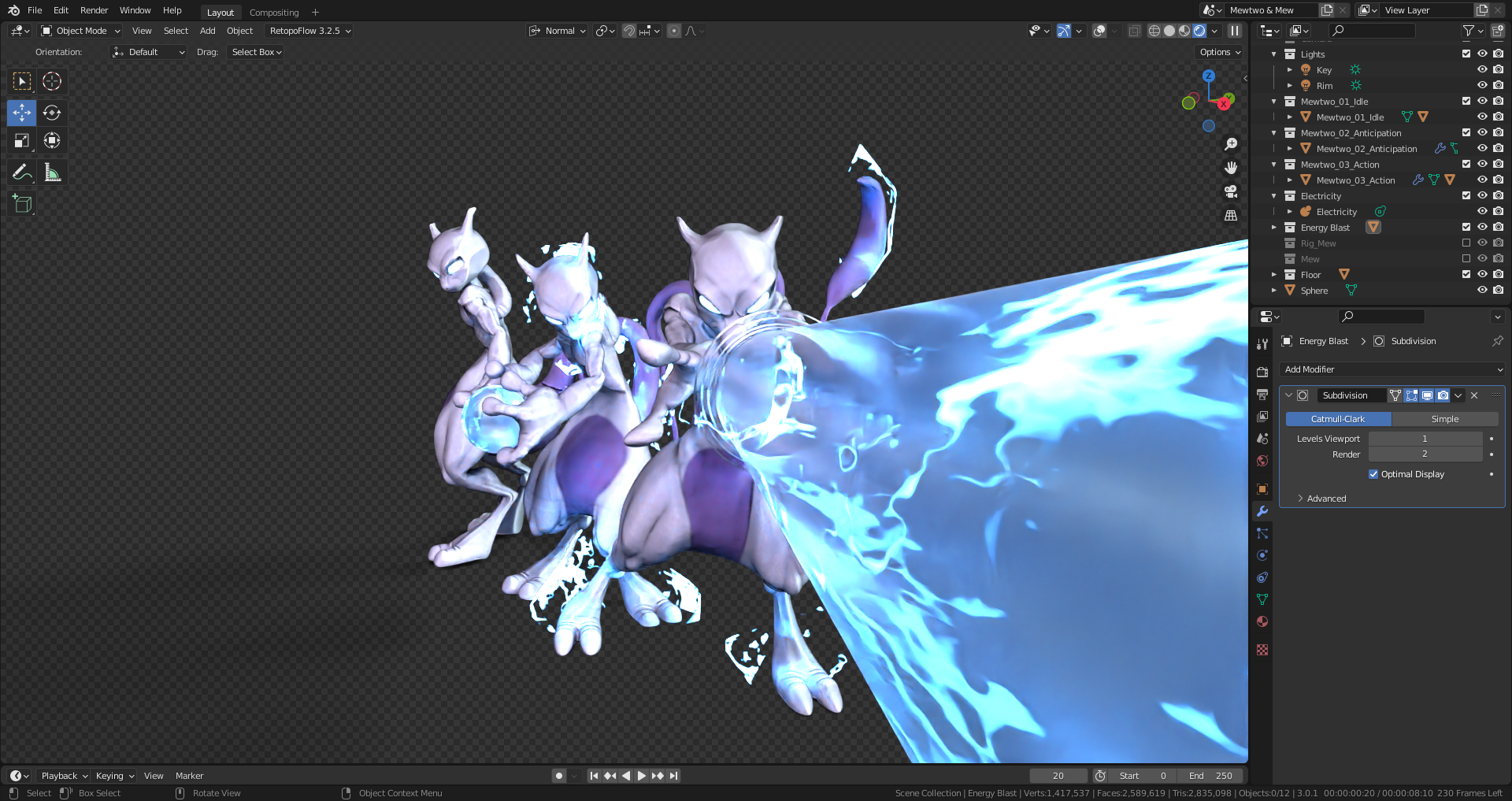This screenshot has width=1512, height=801.
Task: Toggle camera view in viewport
Action: pyautogui.click(x=1231, y=191)
